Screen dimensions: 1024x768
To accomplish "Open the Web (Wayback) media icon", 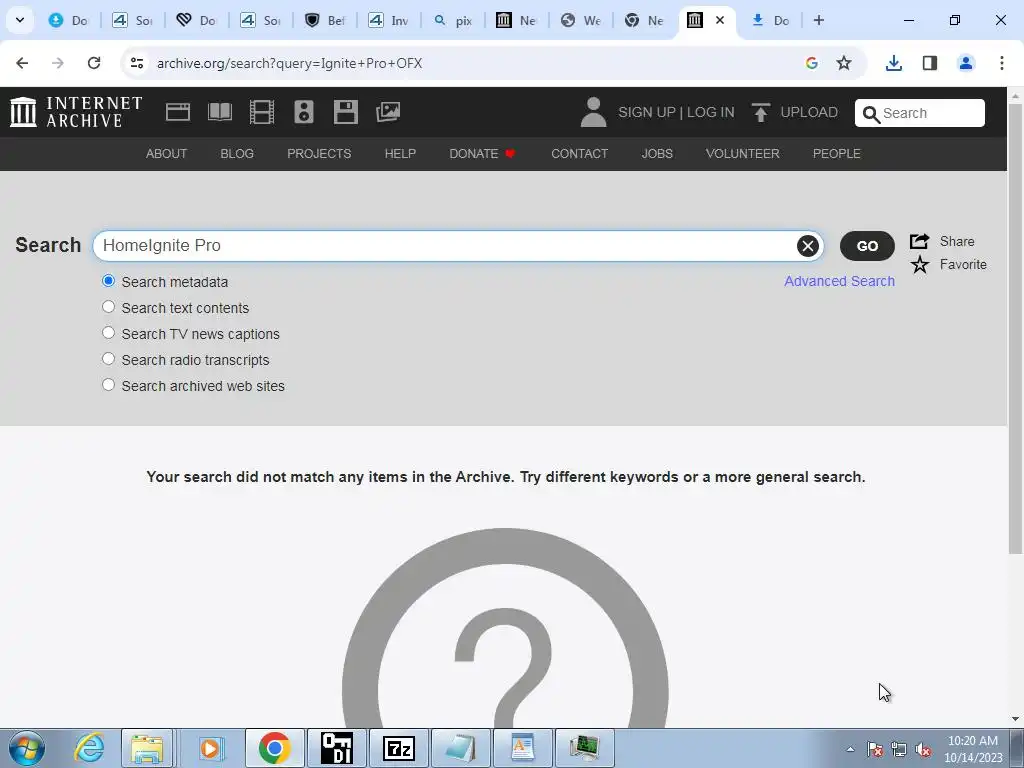I will point(178,112).
